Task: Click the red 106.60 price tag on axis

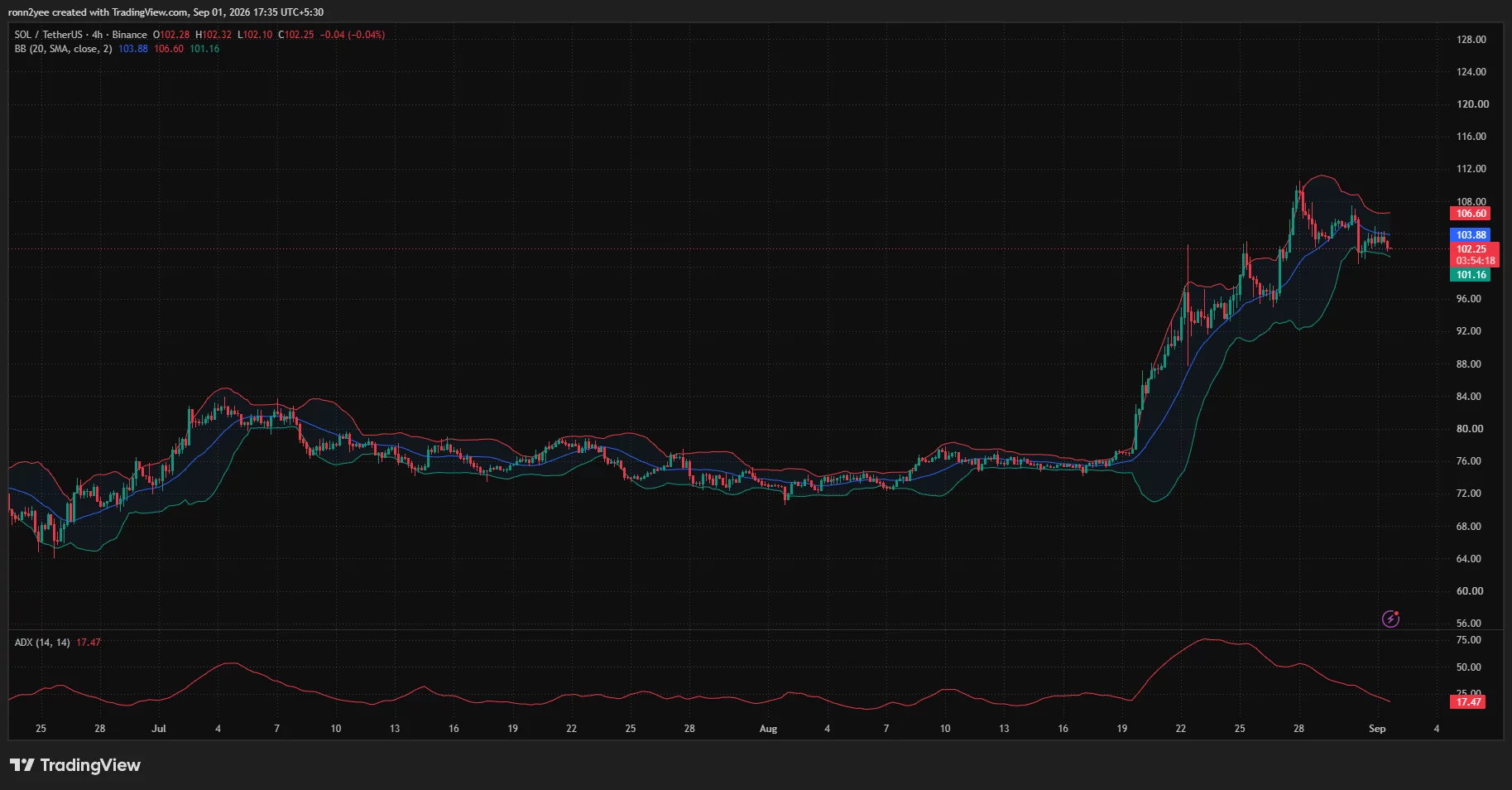Action: coord(1471,214)
